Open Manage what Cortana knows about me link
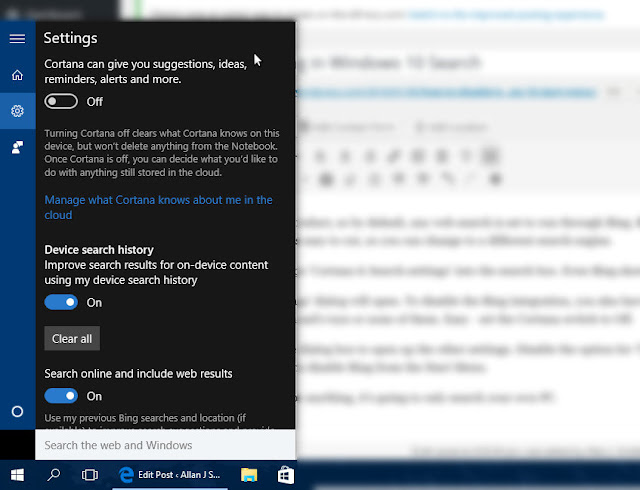640x490 pixels. [x=158, y=207]
